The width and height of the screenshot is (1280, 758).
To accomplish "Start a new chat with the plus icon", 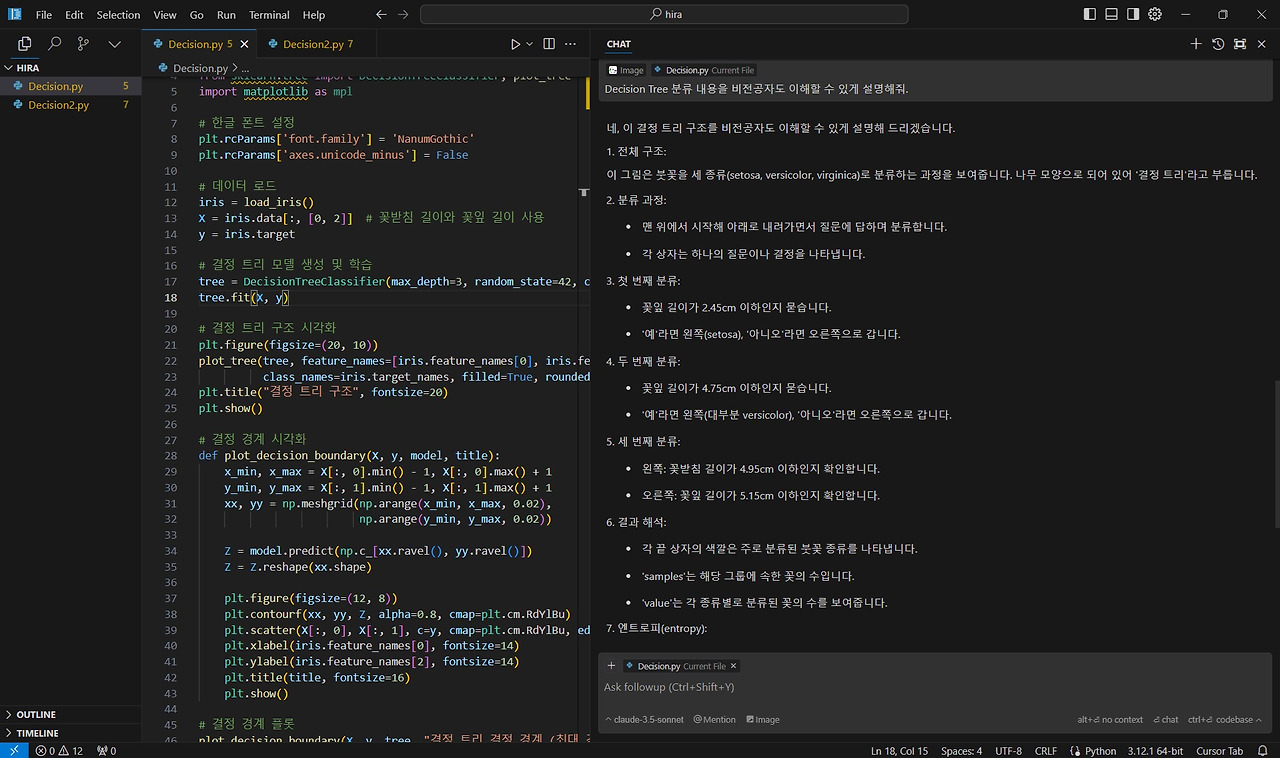I will (1196, 44).
